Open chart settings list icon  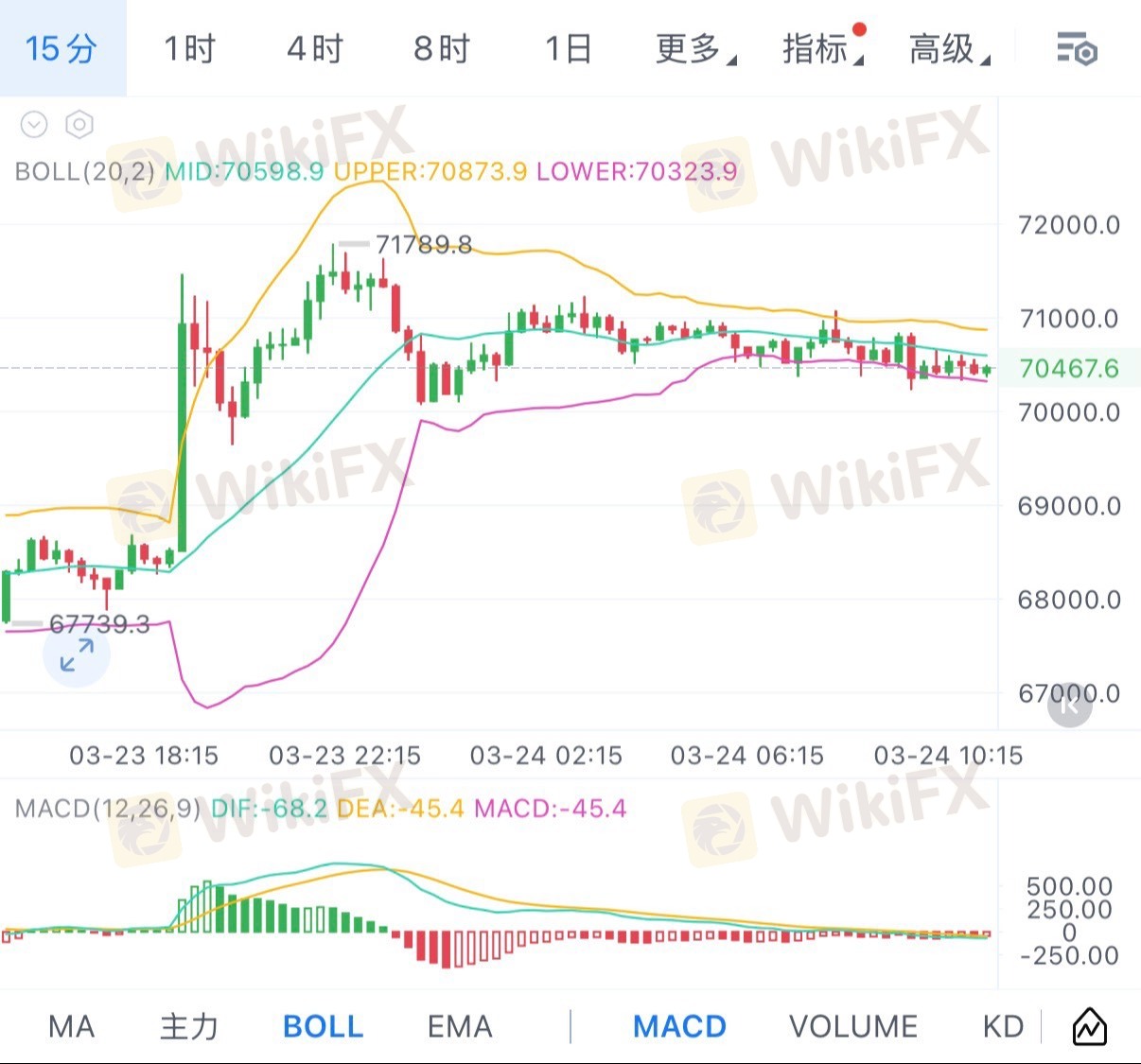(1077, 48)
